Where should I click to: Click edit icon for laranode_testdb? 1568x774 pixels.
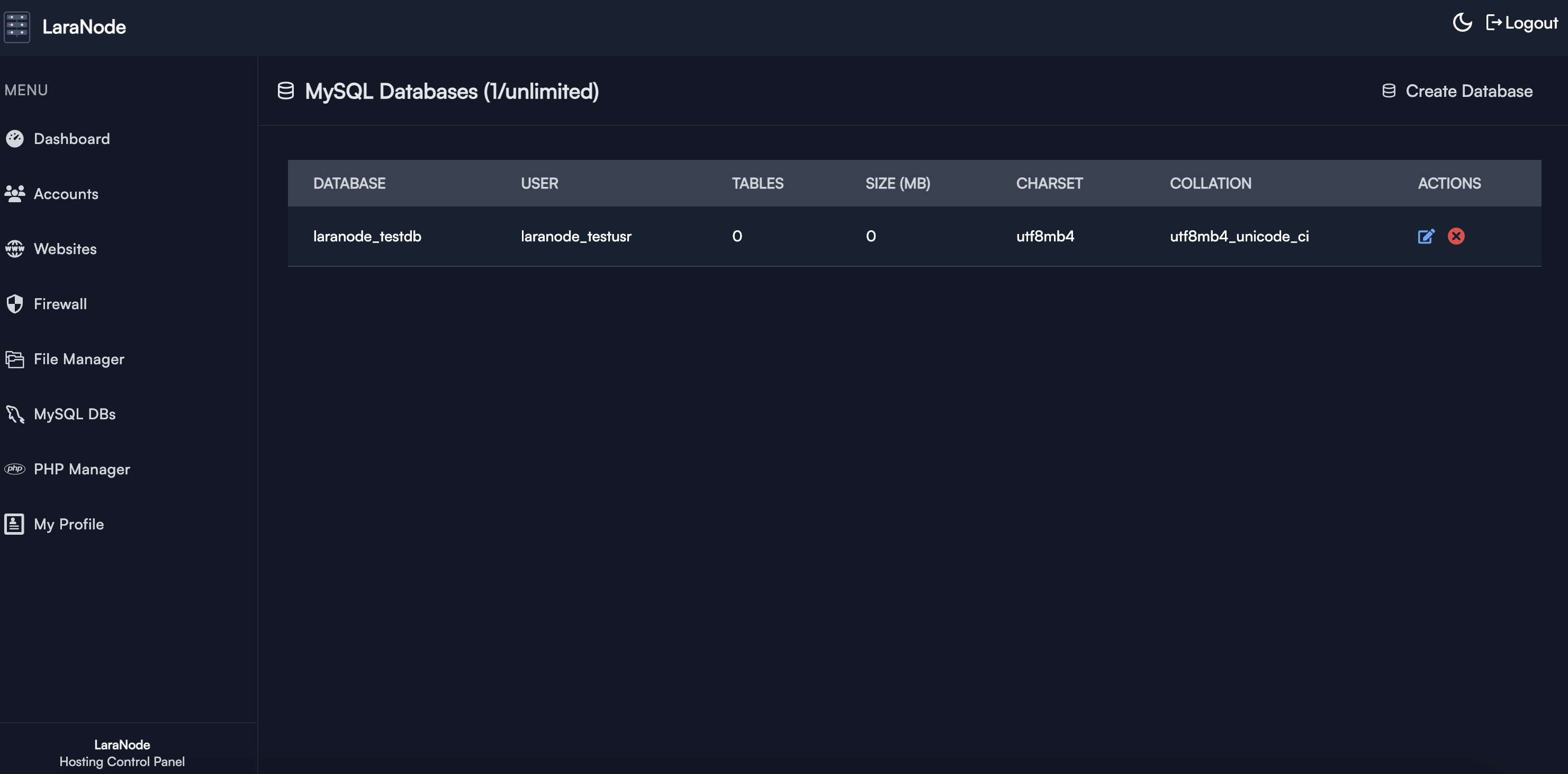(1426, 236)
